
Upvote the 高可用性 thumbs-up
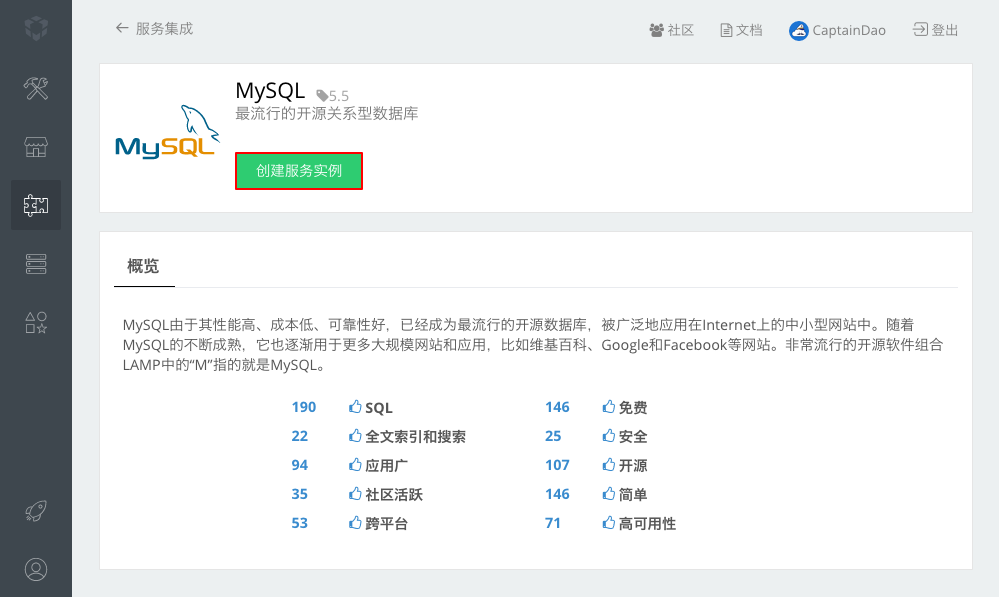click(x=608, y=523)
